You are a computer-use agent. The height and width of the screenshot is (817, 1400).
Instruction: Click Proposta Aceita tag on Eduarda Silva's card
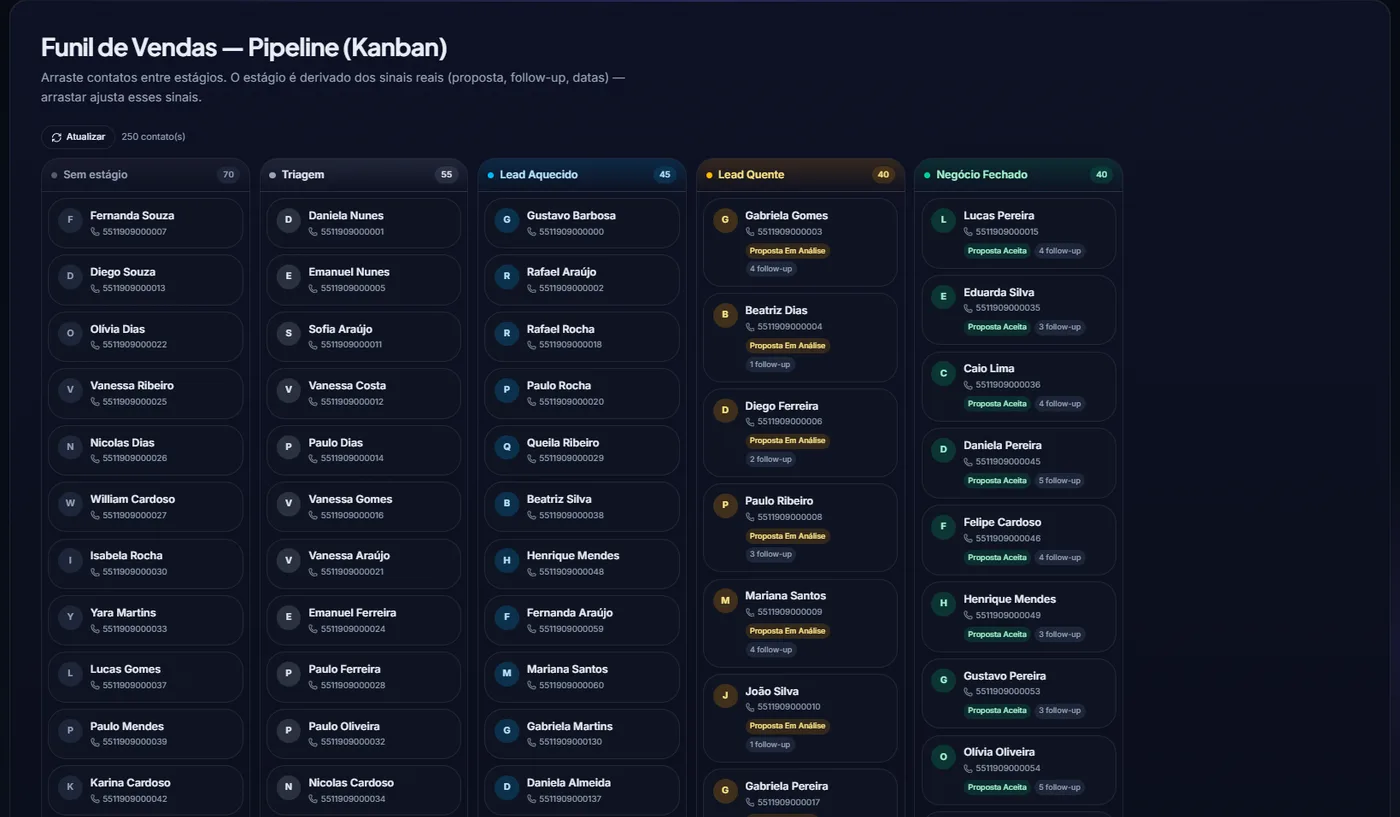(997, 327)
